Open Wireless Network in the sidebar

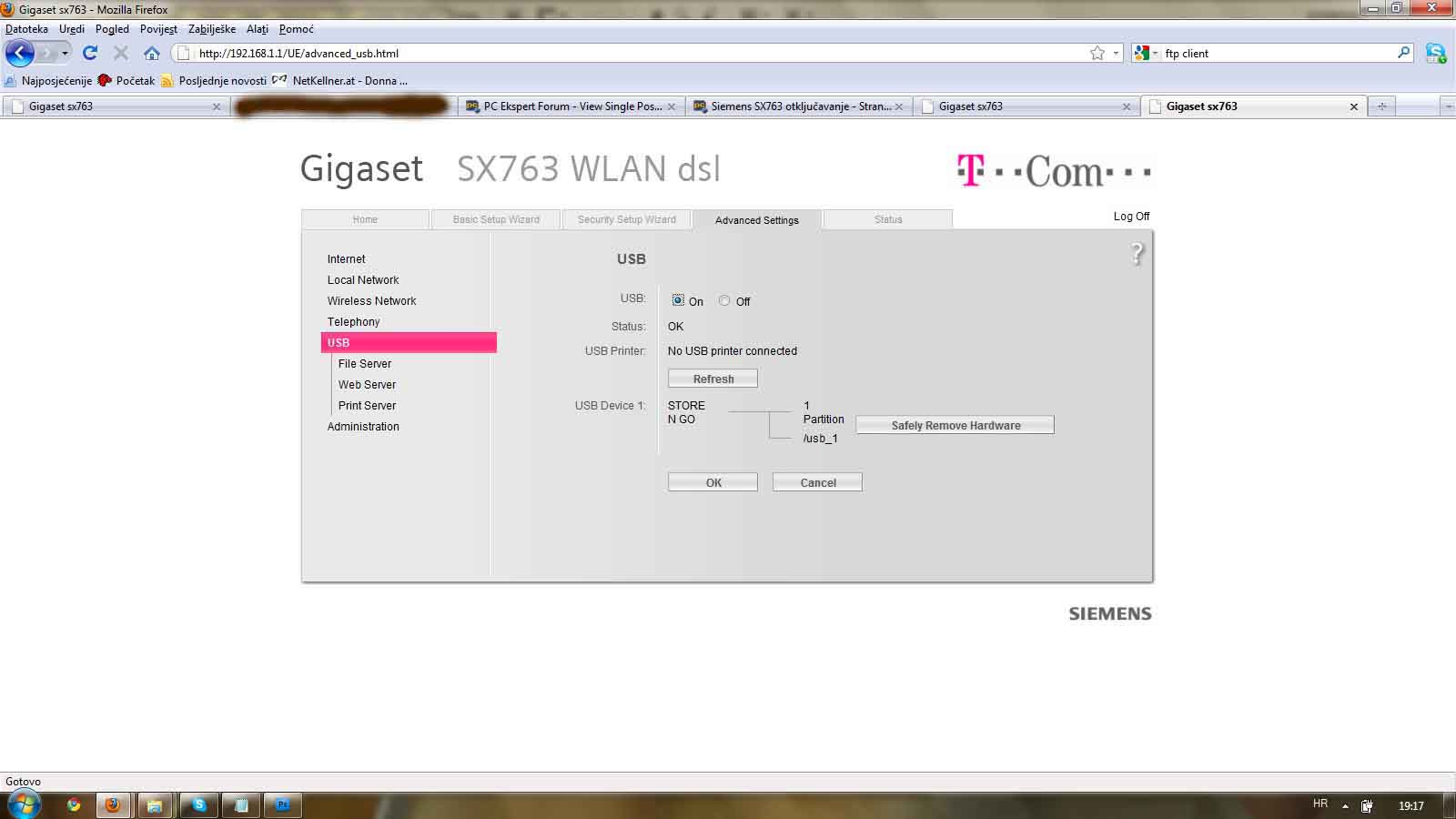coord(371,301)
